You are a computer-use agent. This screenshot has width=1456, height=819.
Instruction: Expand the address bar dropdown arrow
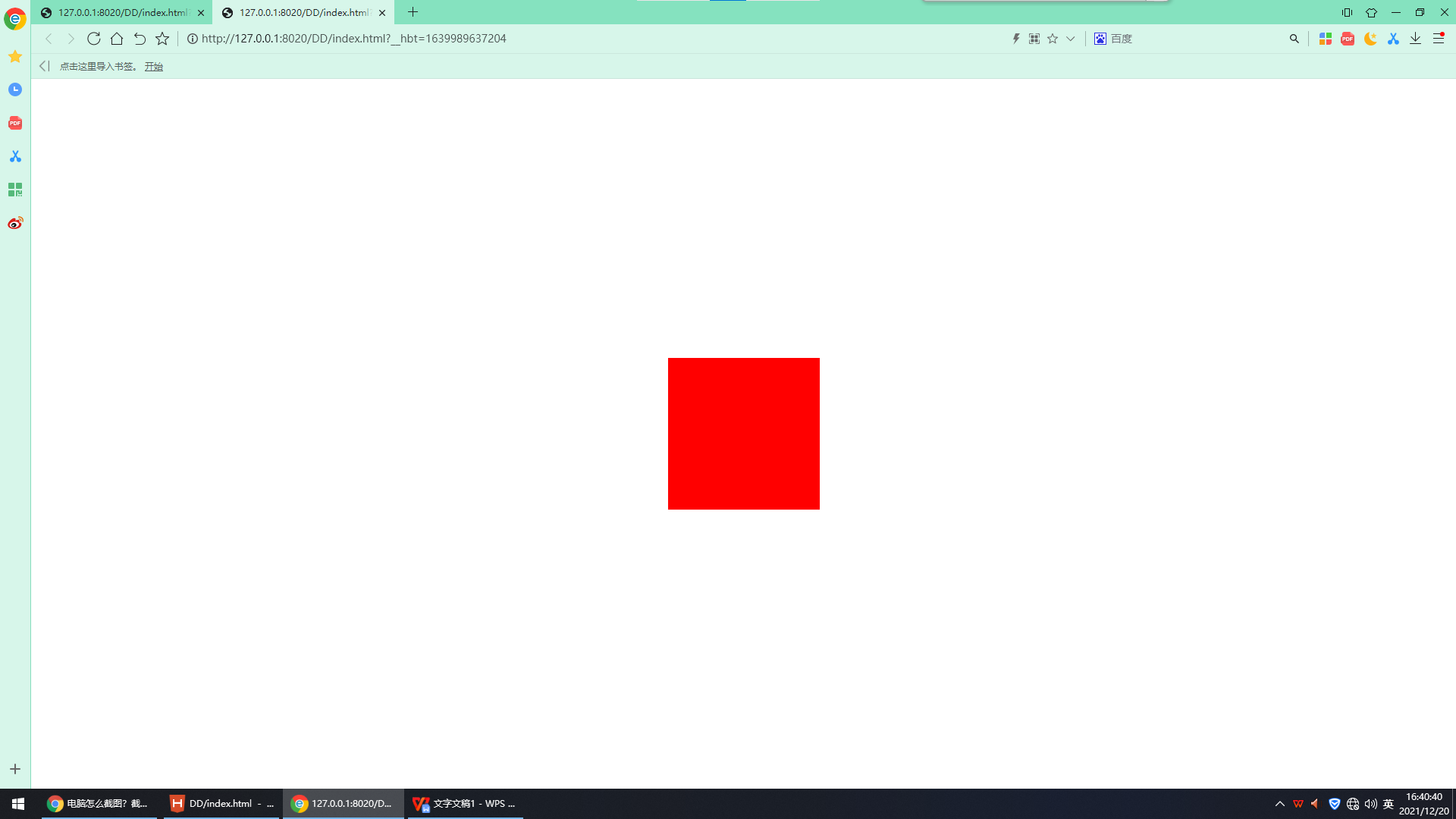pyautogui.click(x=1071, y=39)
